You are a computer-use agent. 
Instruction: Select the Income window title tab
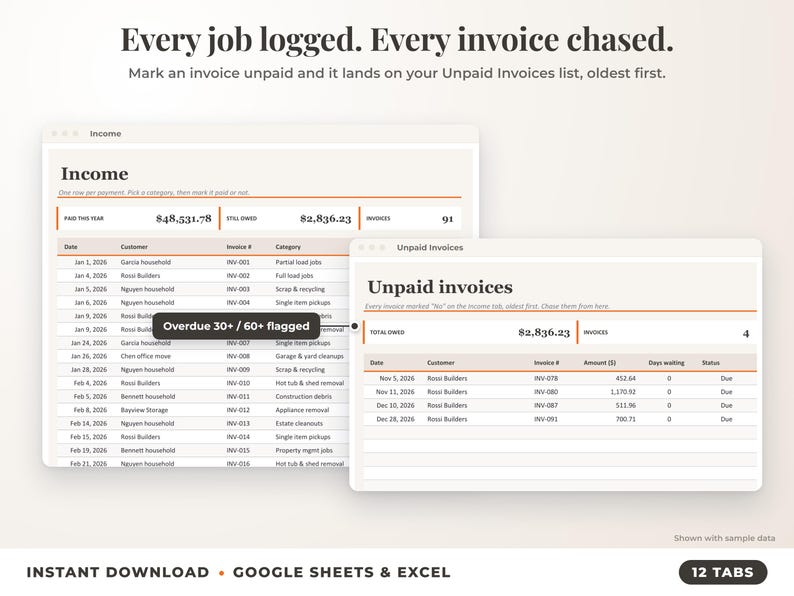[x=105, y=134]
